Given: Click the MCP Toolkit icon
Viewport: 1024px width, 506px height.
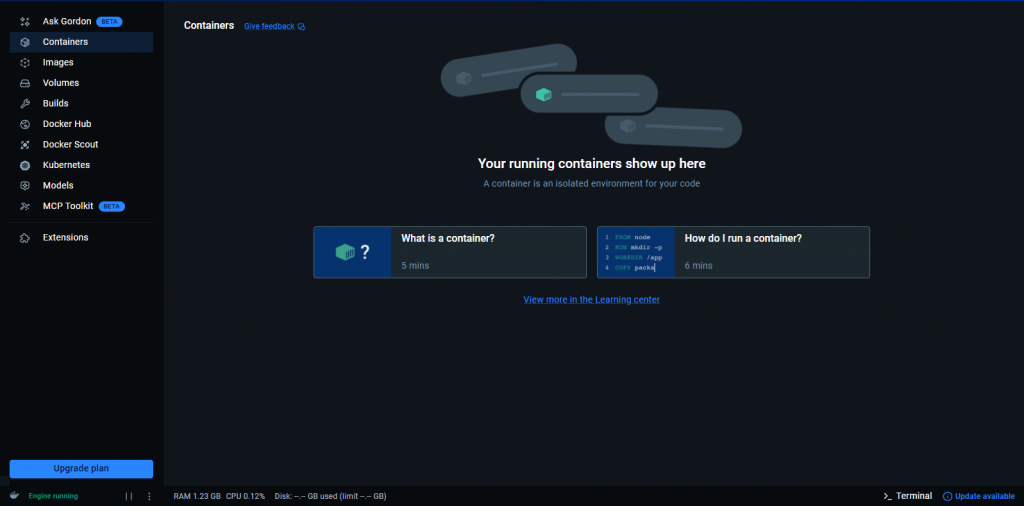Looking at the screenshot, I should (x=25, y=206).
